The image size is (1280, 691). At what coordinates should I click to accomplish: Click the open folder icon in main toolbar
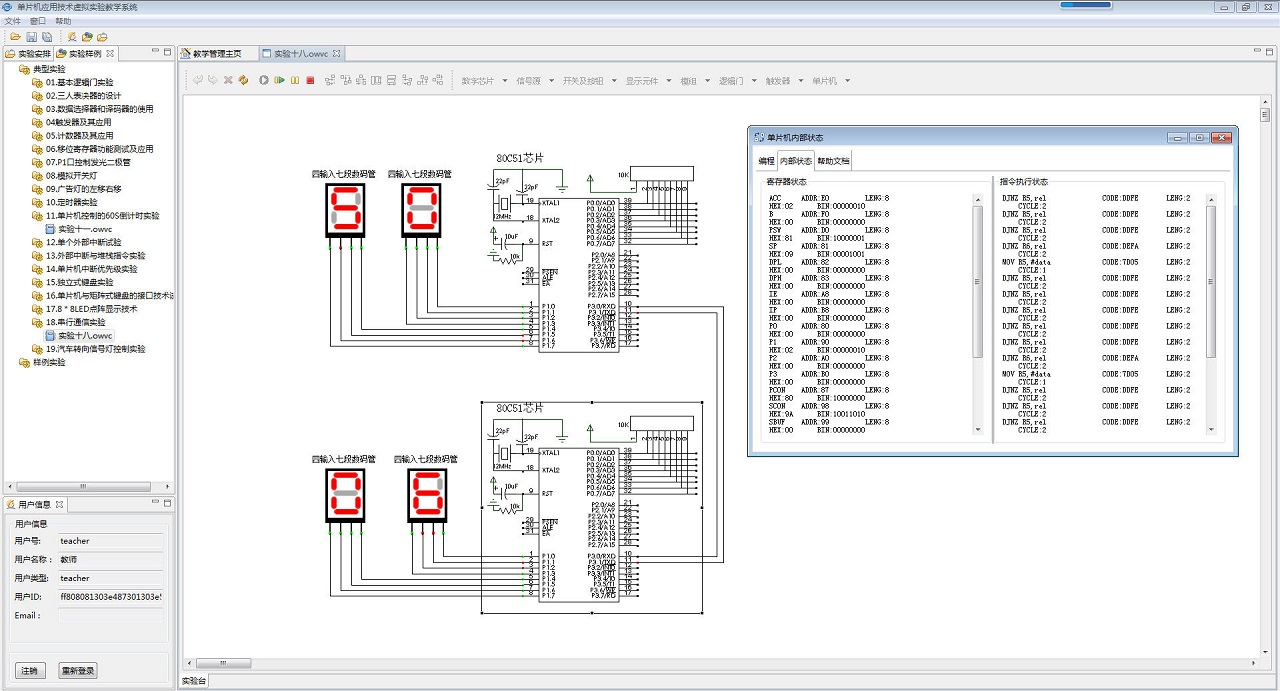pyautogui.click(x=15, y=37)
